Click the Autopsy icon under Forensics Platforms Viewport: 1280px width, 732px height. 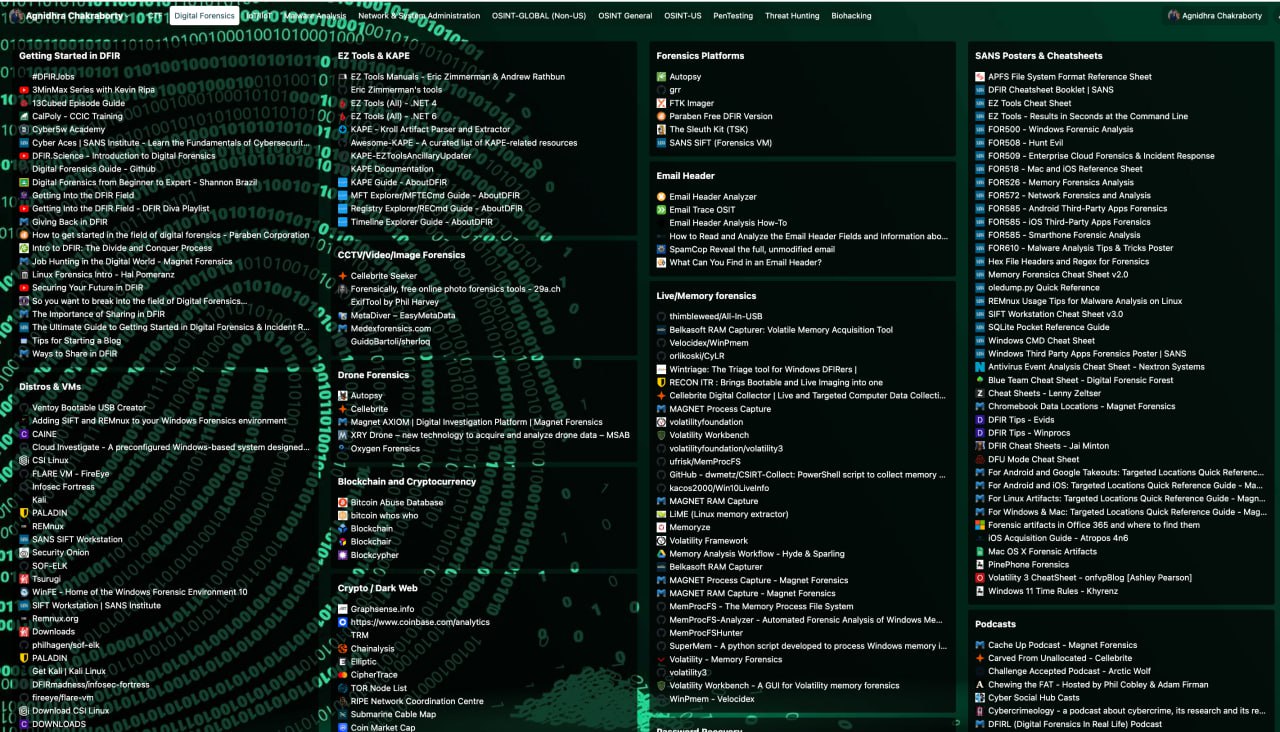(x=661, y=77)
